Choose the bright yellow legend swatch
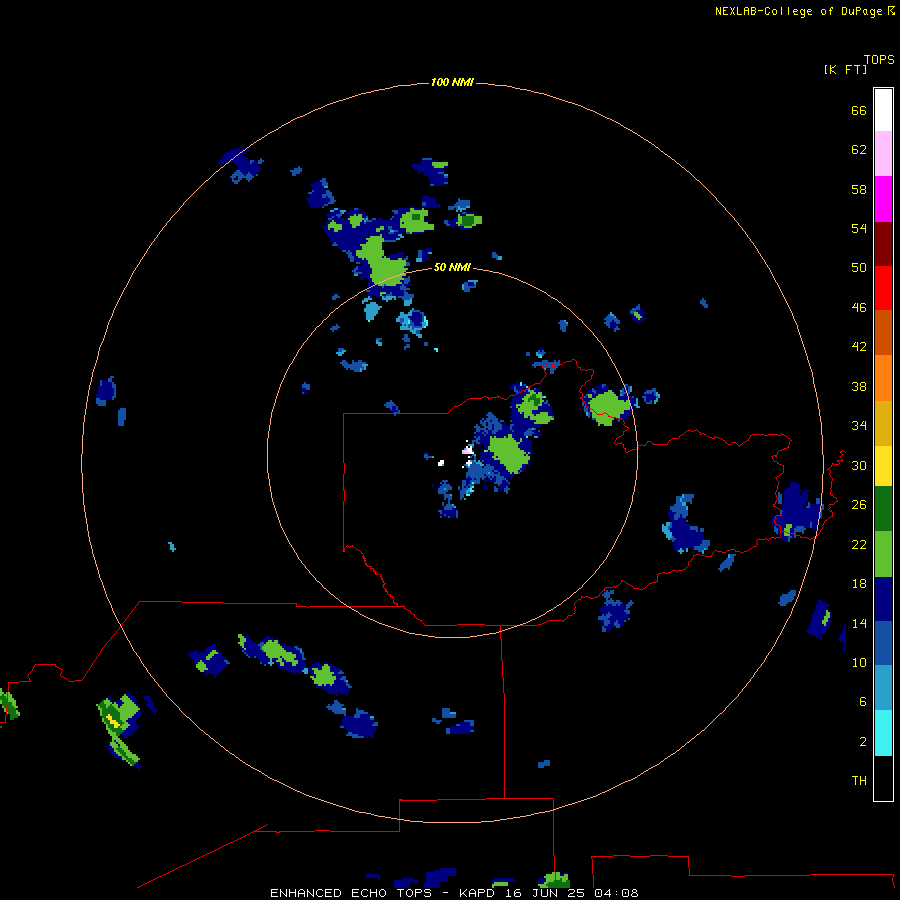Screen dimensions: 900x900 (x=883, y=465)
